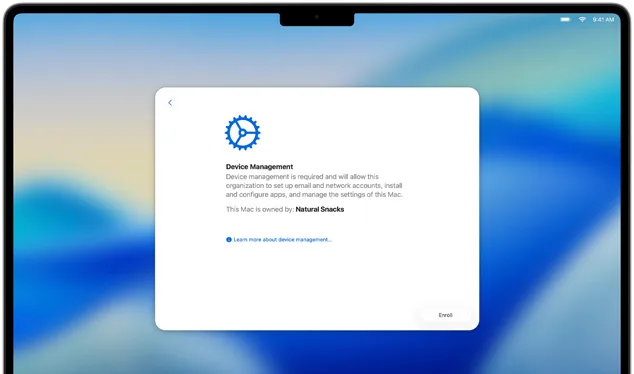Click the 'This Mac is owned by:' label
The width and height of the screenshot is (634, 374).
pyautogui.click(x=260, y=209)
